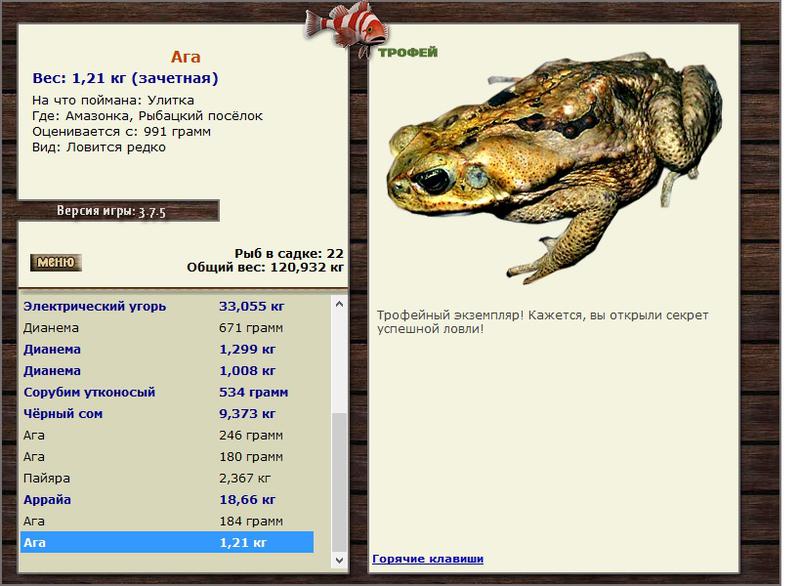The width and height of the screenshot is (800, 586).
Task: Select the Ага 184 грамм row
Action: [167, 521]
